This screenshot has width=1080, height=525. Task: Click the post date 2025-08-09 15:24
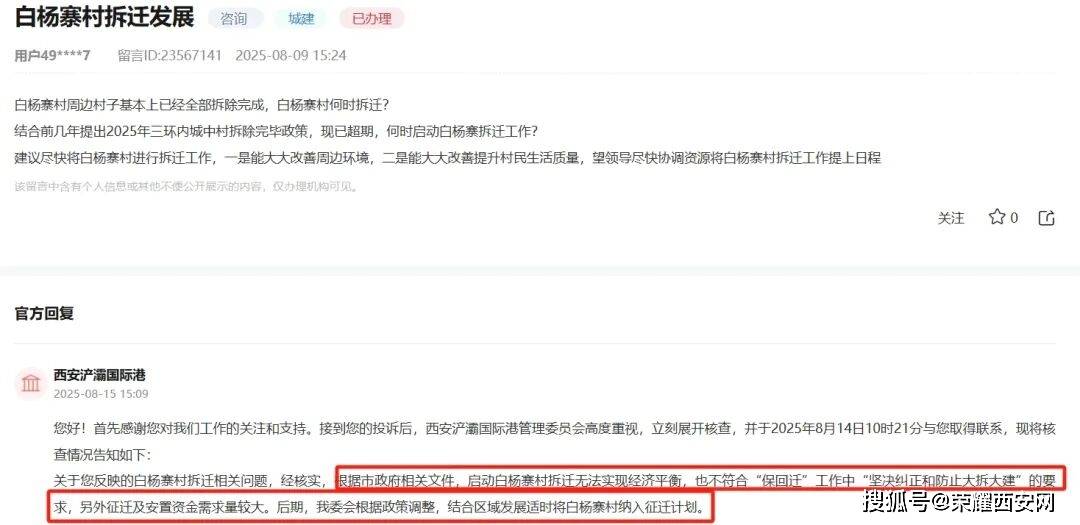291,55
